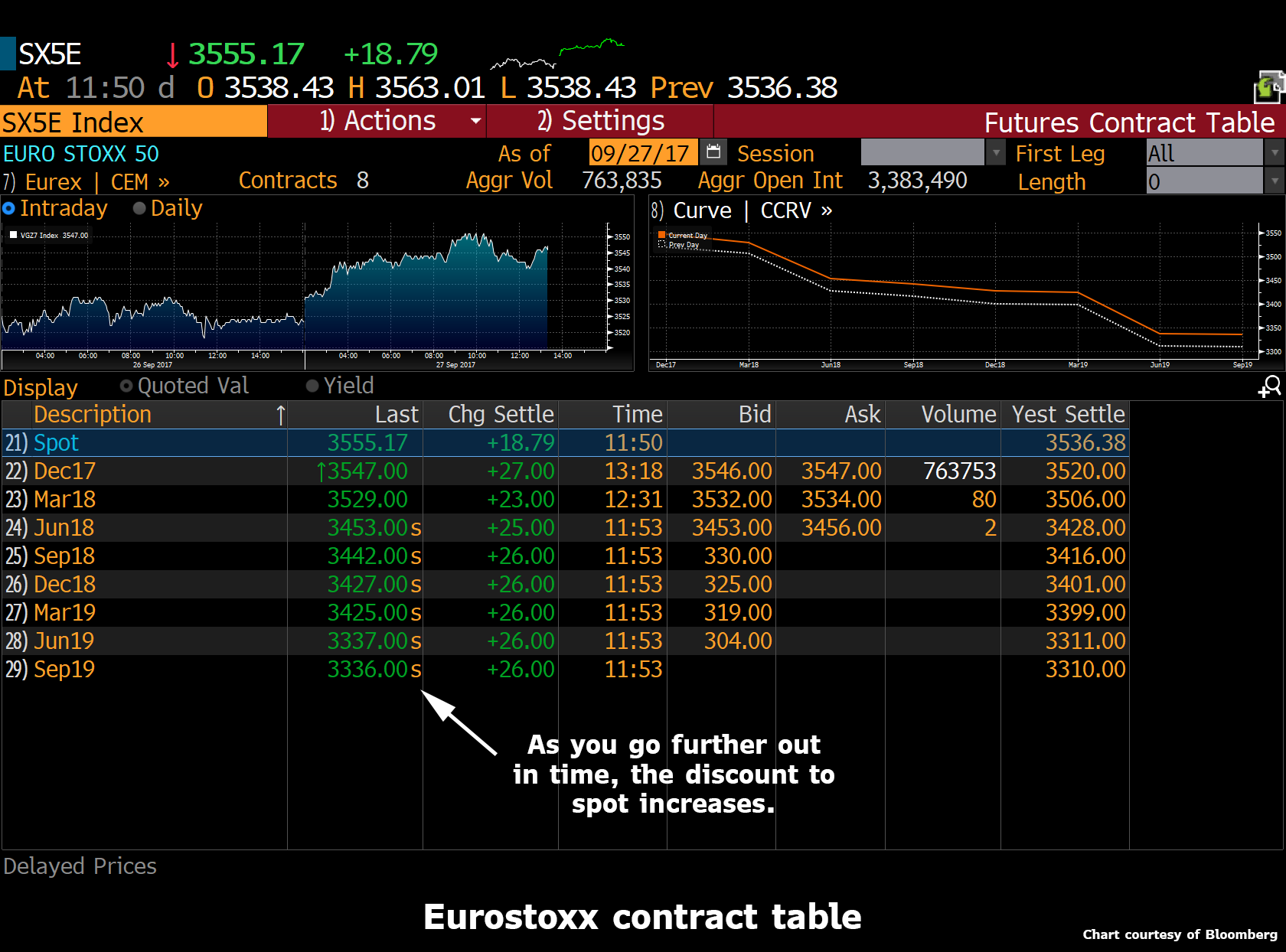Expand the Session dropdown

point(995,152)
